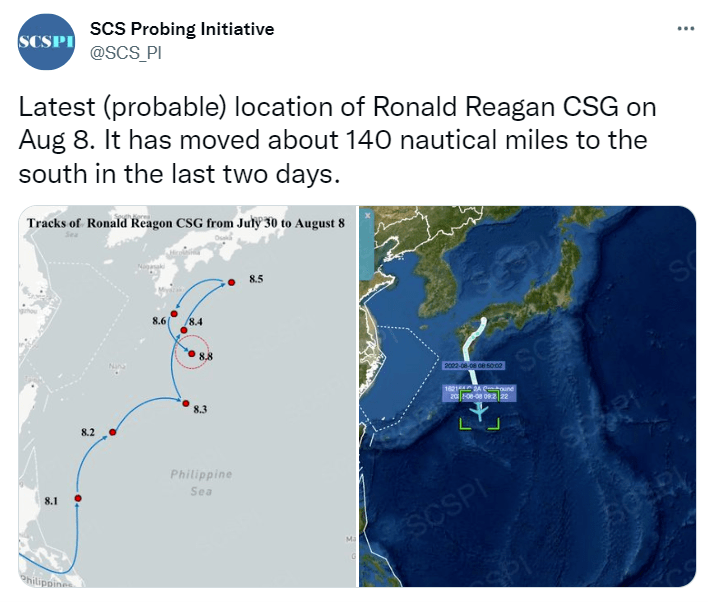This screenshot has height=602, width=708.
Task: Click the red dot labeled 8.3
Action: click(x=186, y=403)
